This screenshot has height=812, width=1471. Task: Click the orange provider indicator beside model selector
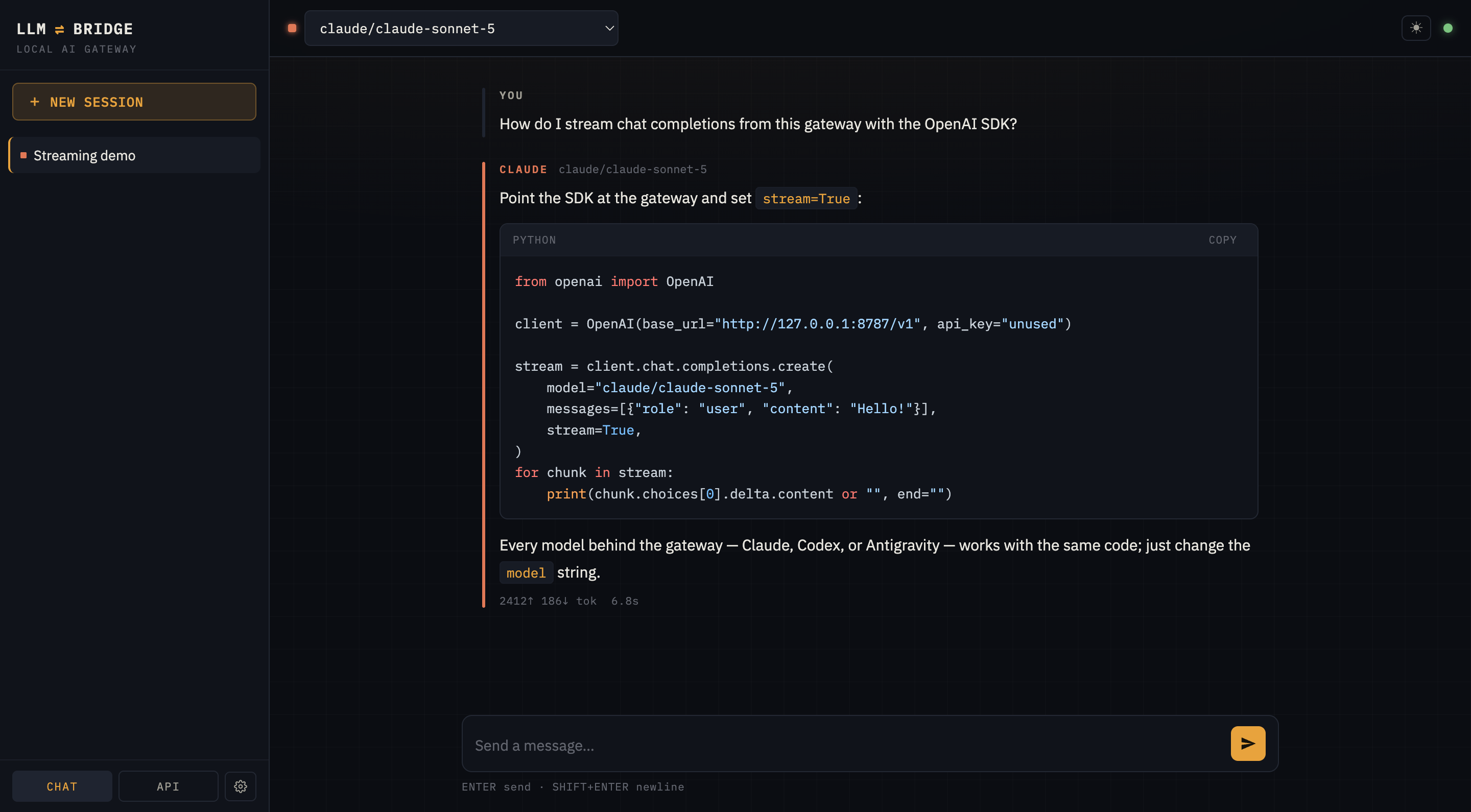pos(292,28)
